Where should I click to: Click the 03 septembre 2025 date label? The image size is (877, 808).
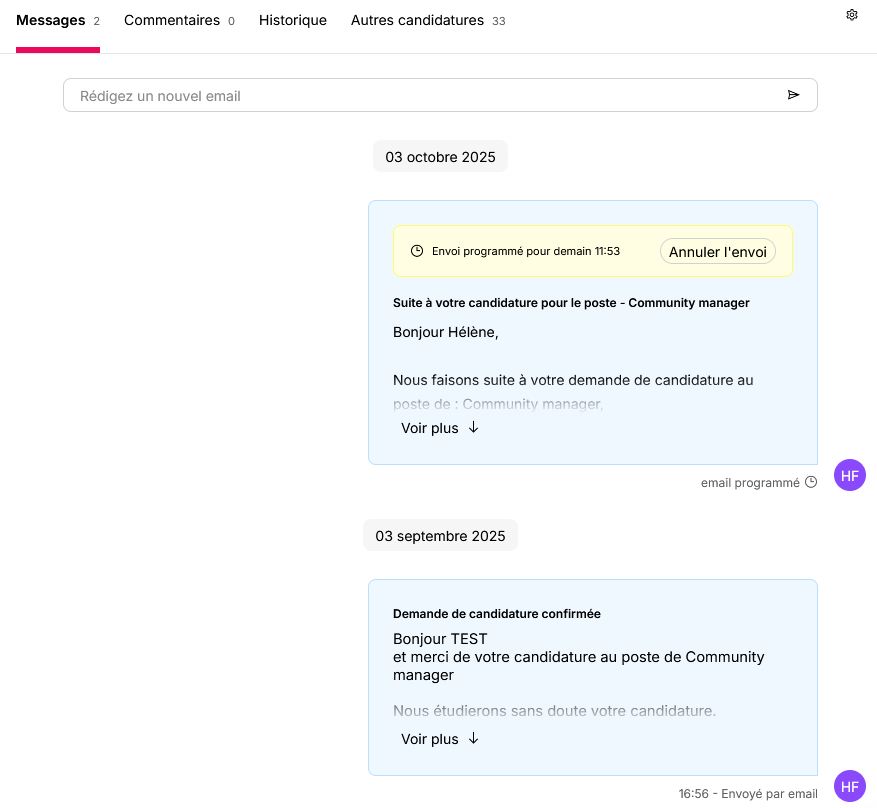440,536
